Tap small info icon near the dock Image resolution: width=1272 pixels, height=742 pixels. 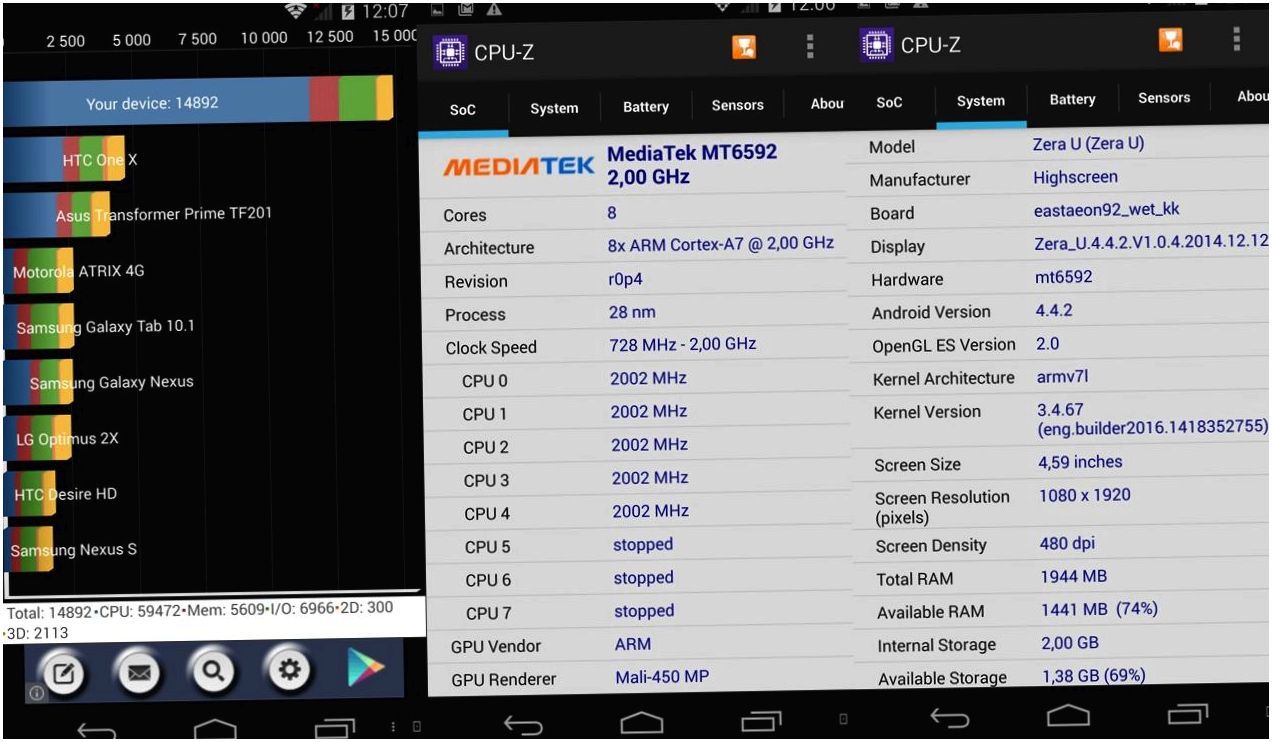36,692
